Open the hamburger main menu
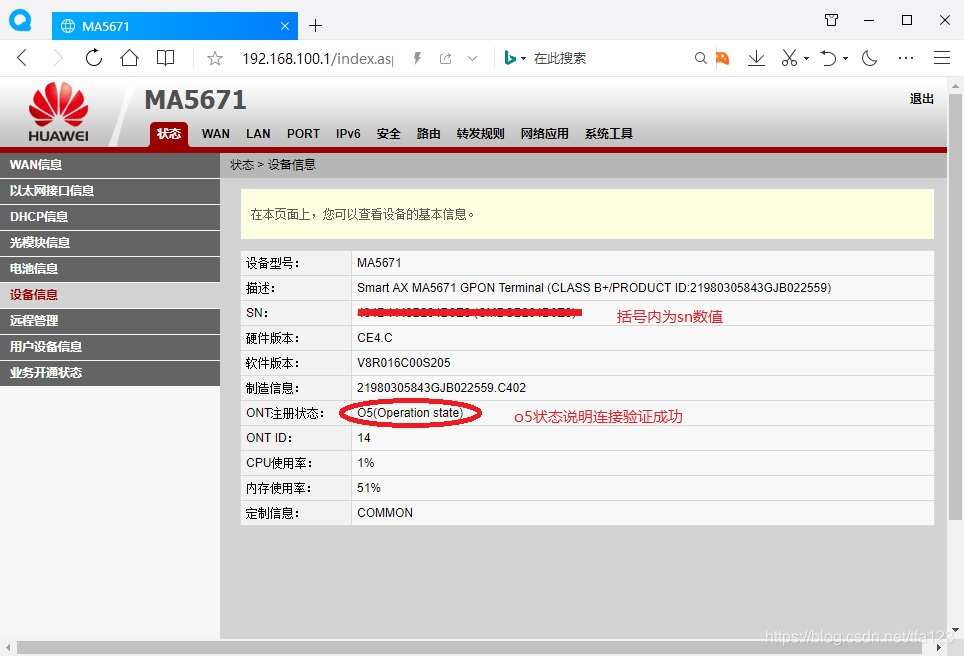The width and height of the screenshot is (964, 656). pos(942,58)
